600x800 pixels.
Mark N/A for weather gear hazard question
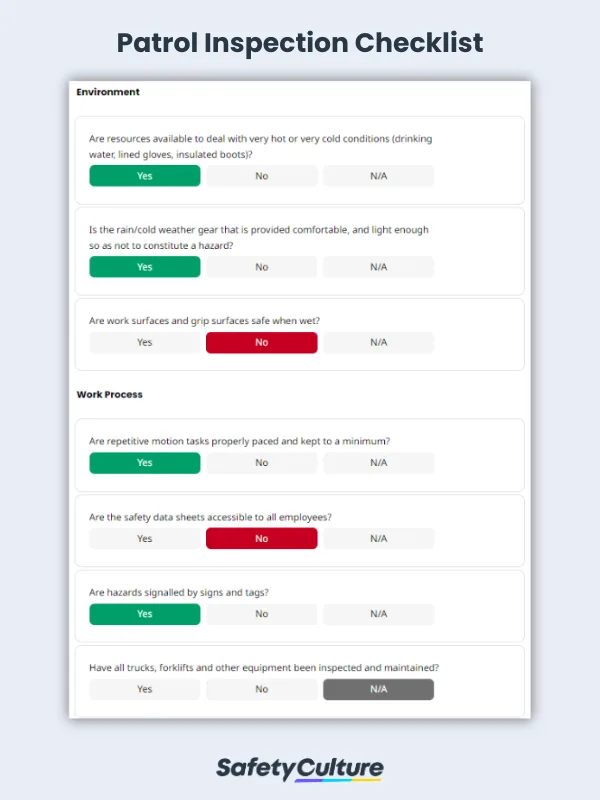(x=378, y=267)
